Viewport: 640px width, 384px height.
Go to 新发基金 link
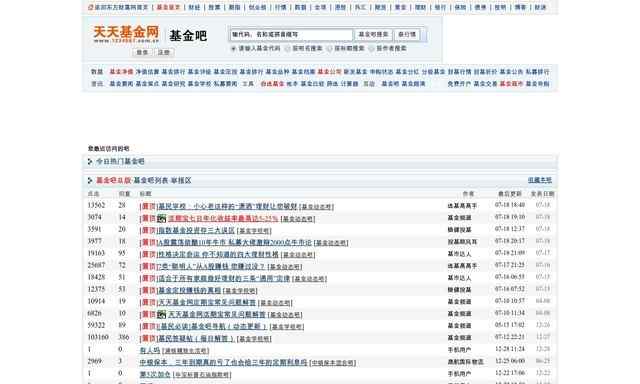pyautogui.click(x=356, y=72)
